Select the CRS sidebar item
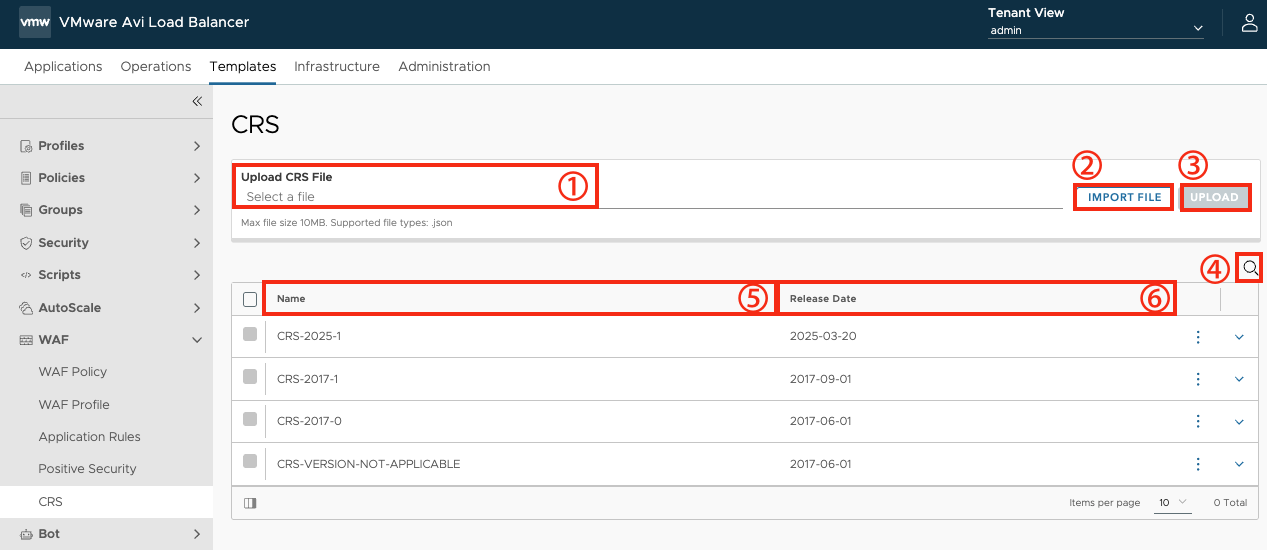 pyautogui.click(x=106, y=502)
